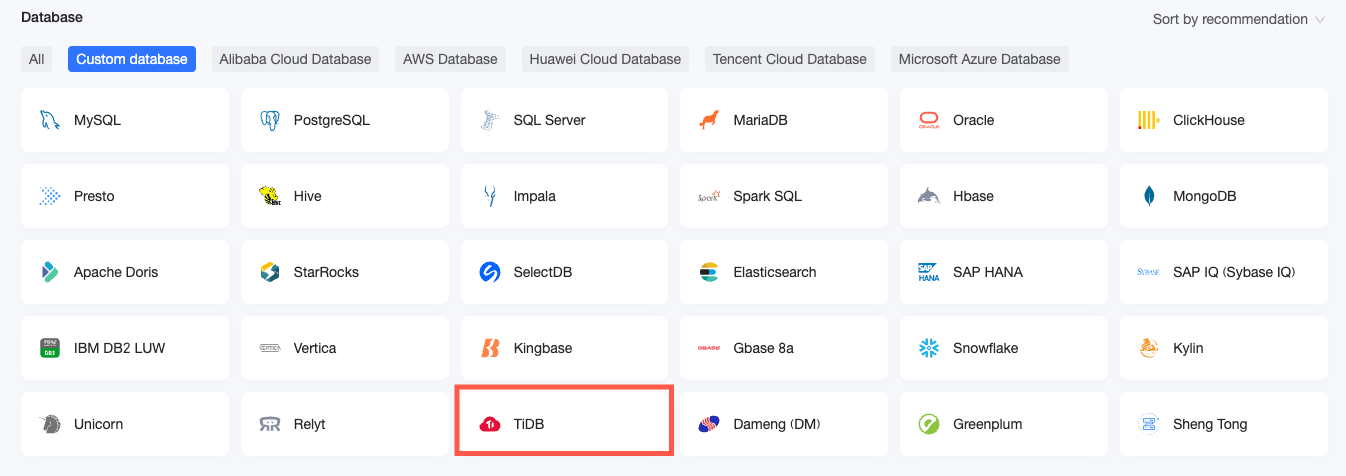
Task: Click the Presto dotted logo icon
Action: tap(49, 196)
